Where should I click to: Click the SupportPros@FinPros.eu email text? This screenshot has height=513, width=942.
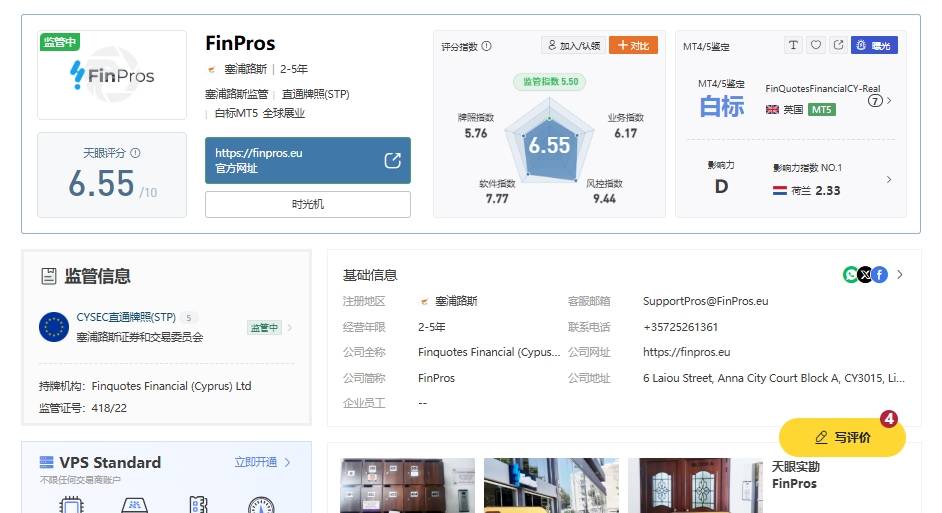tap(705, 301)
